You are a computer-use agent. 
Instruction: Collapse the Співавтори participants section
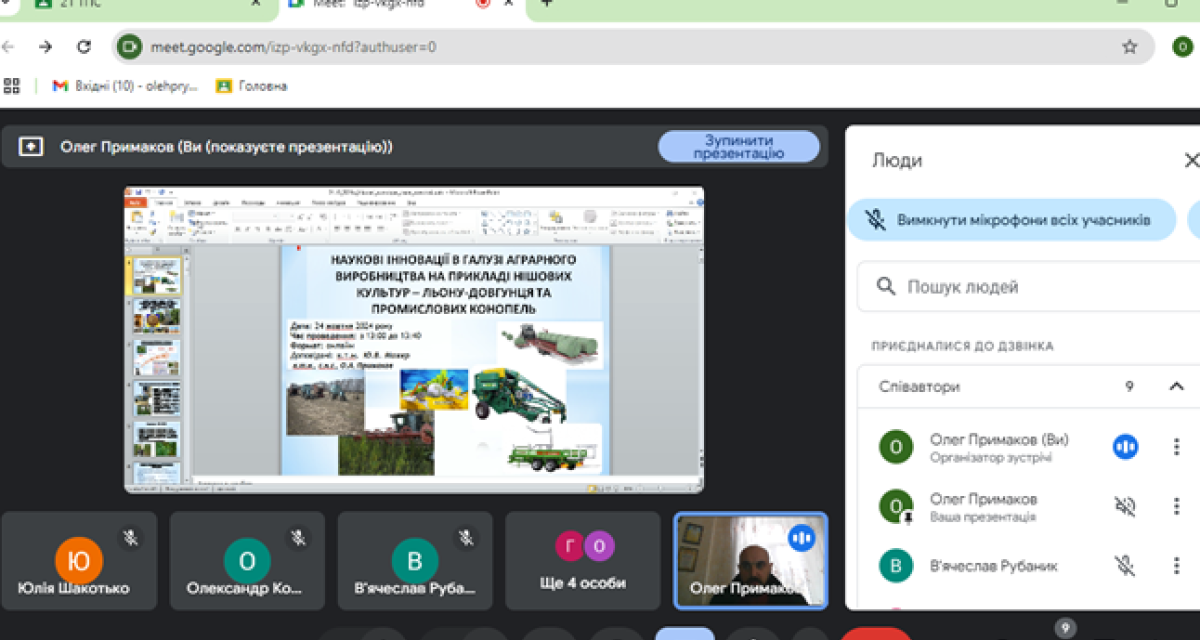tap(1176, 387)
